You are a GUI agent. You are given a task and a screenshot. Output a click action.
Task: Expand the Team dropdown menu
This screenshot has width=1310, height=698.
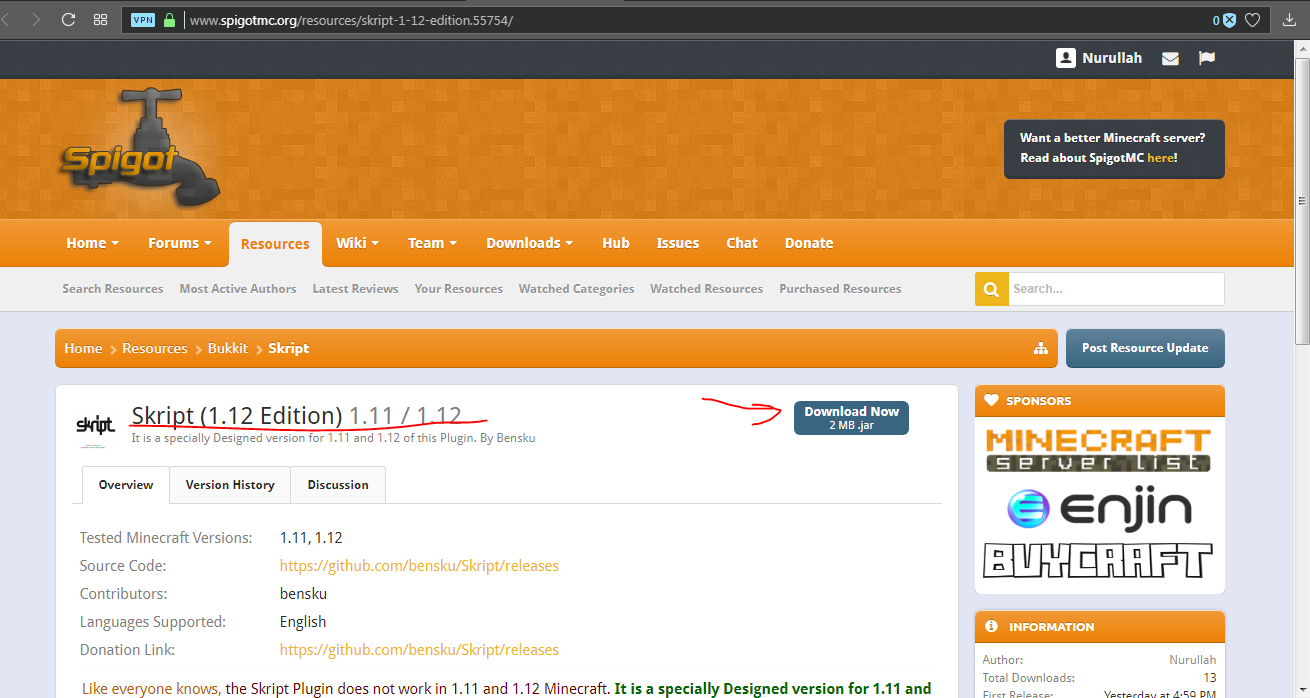click(x=432, y=243)
